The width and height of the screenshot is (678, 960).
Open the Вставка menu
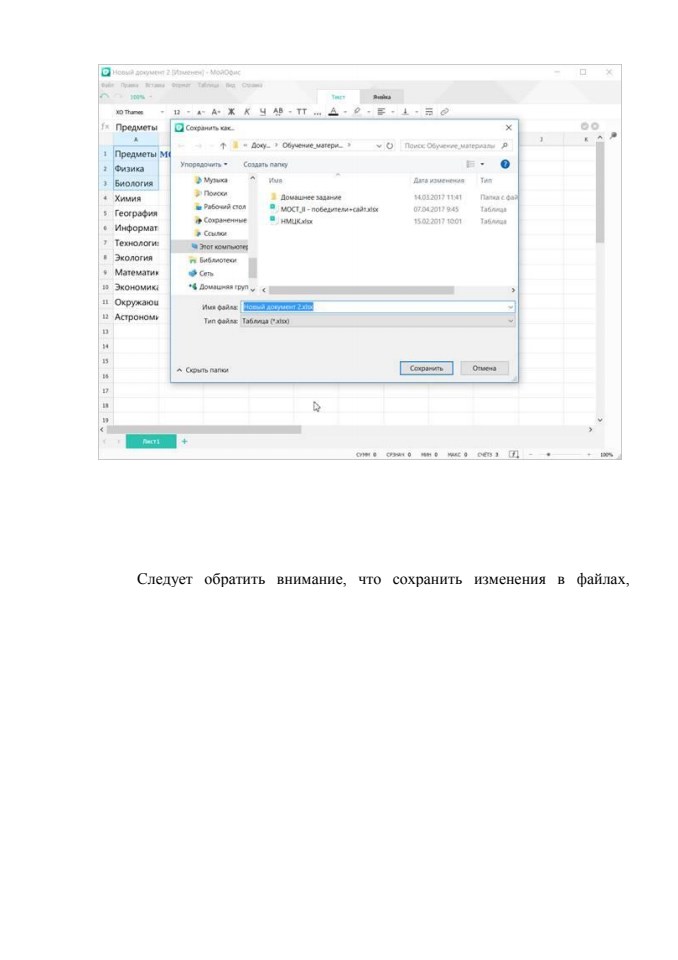(x=155, y=85)
